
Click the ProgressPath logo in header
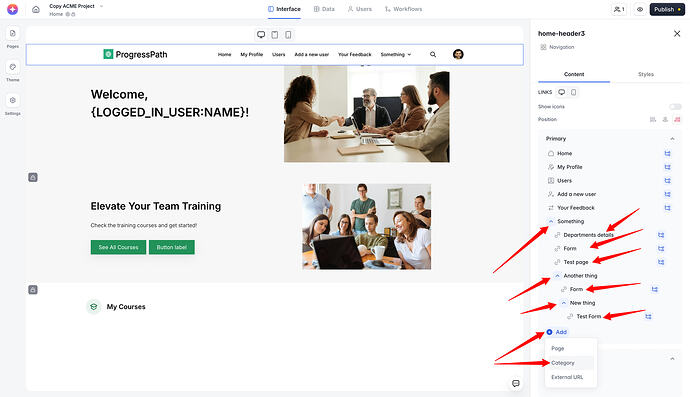(136, 54)
